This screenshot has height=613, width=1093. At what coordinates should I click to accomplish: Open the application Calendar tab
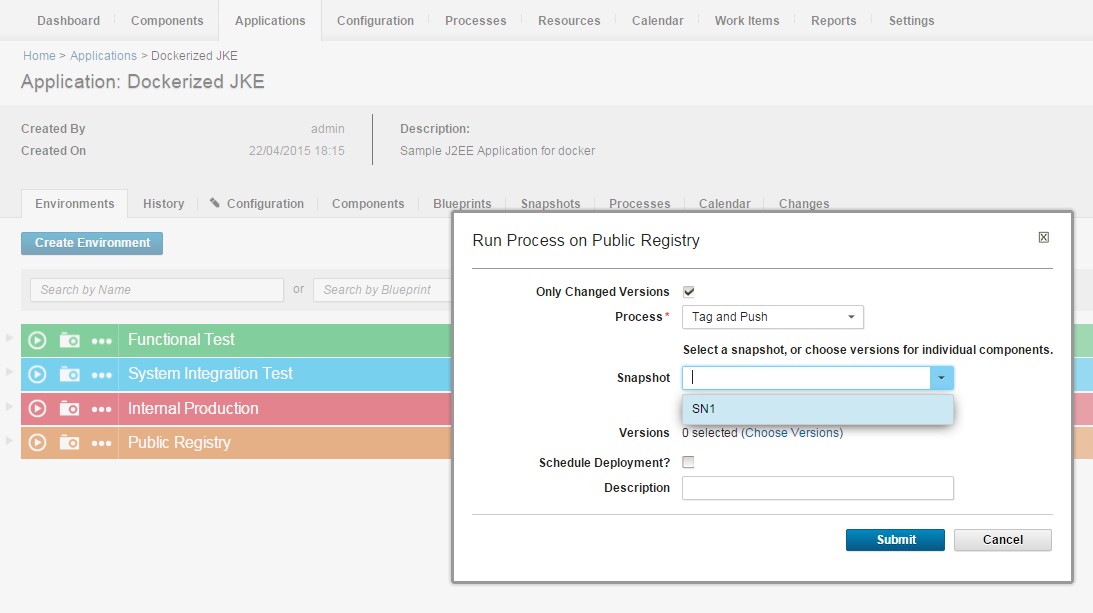[724, 204]
